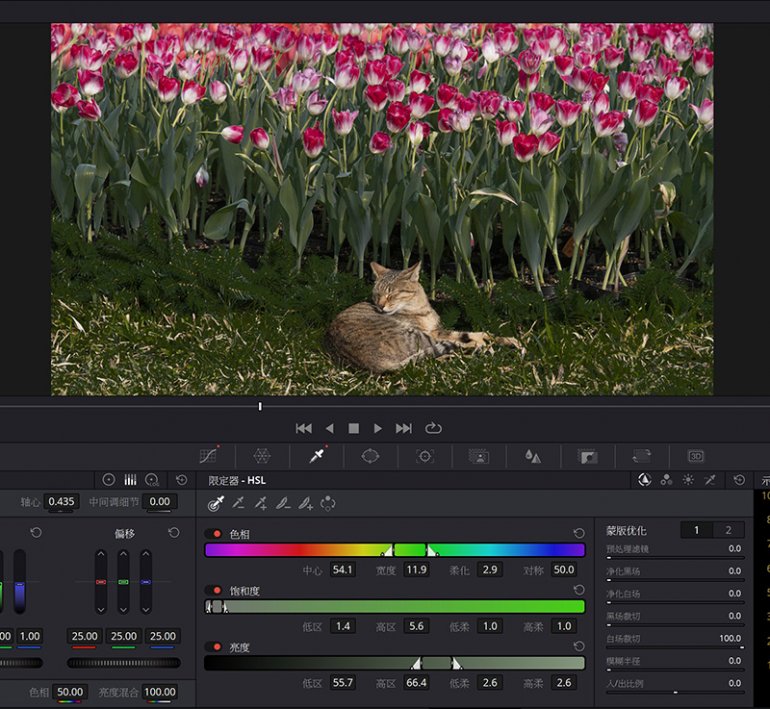770x709 pixels.
Task: Open the Power Window palette
Action: coord(370,456)
